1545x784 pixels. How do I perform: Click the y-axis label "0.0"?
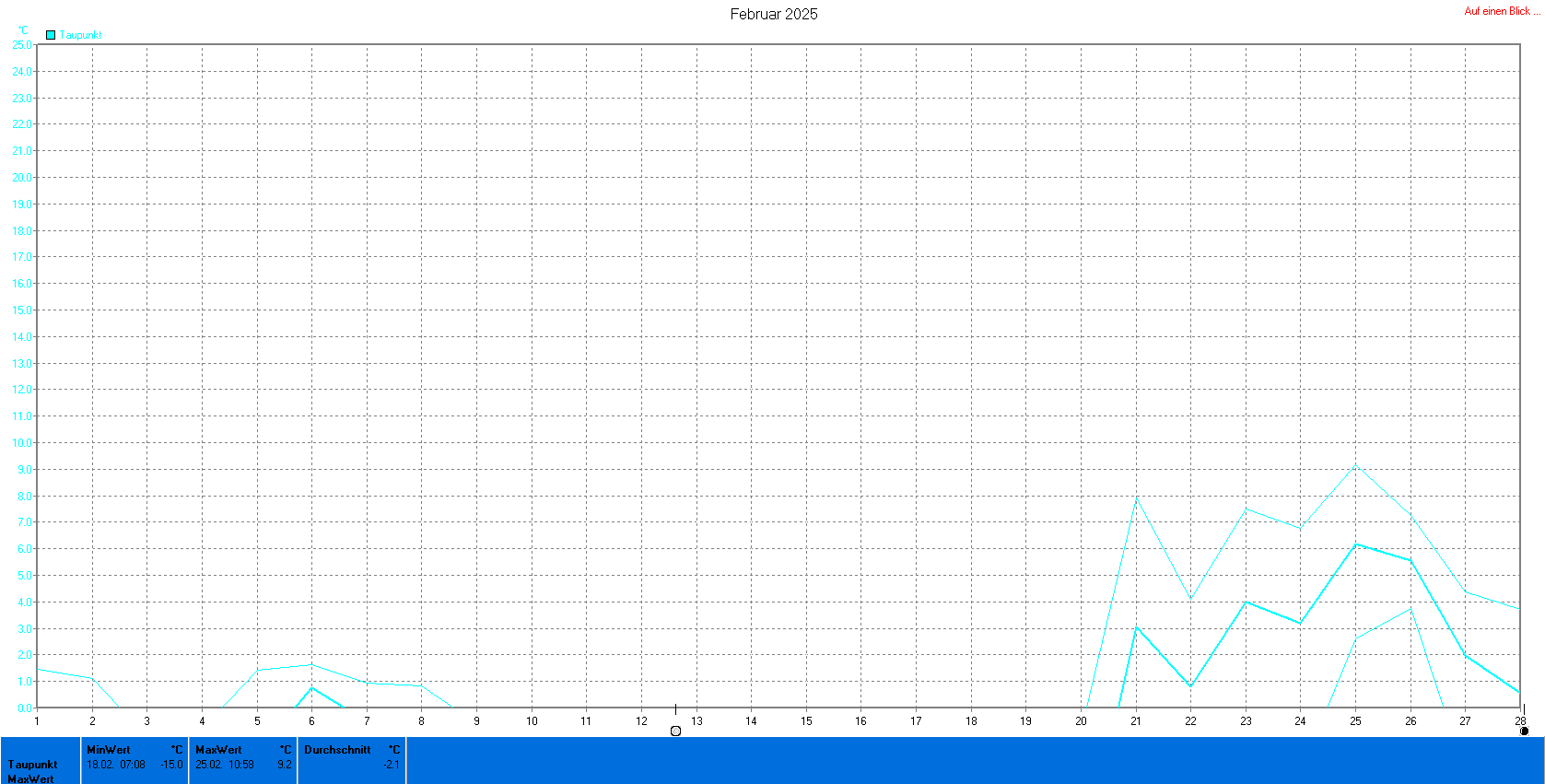23,708
